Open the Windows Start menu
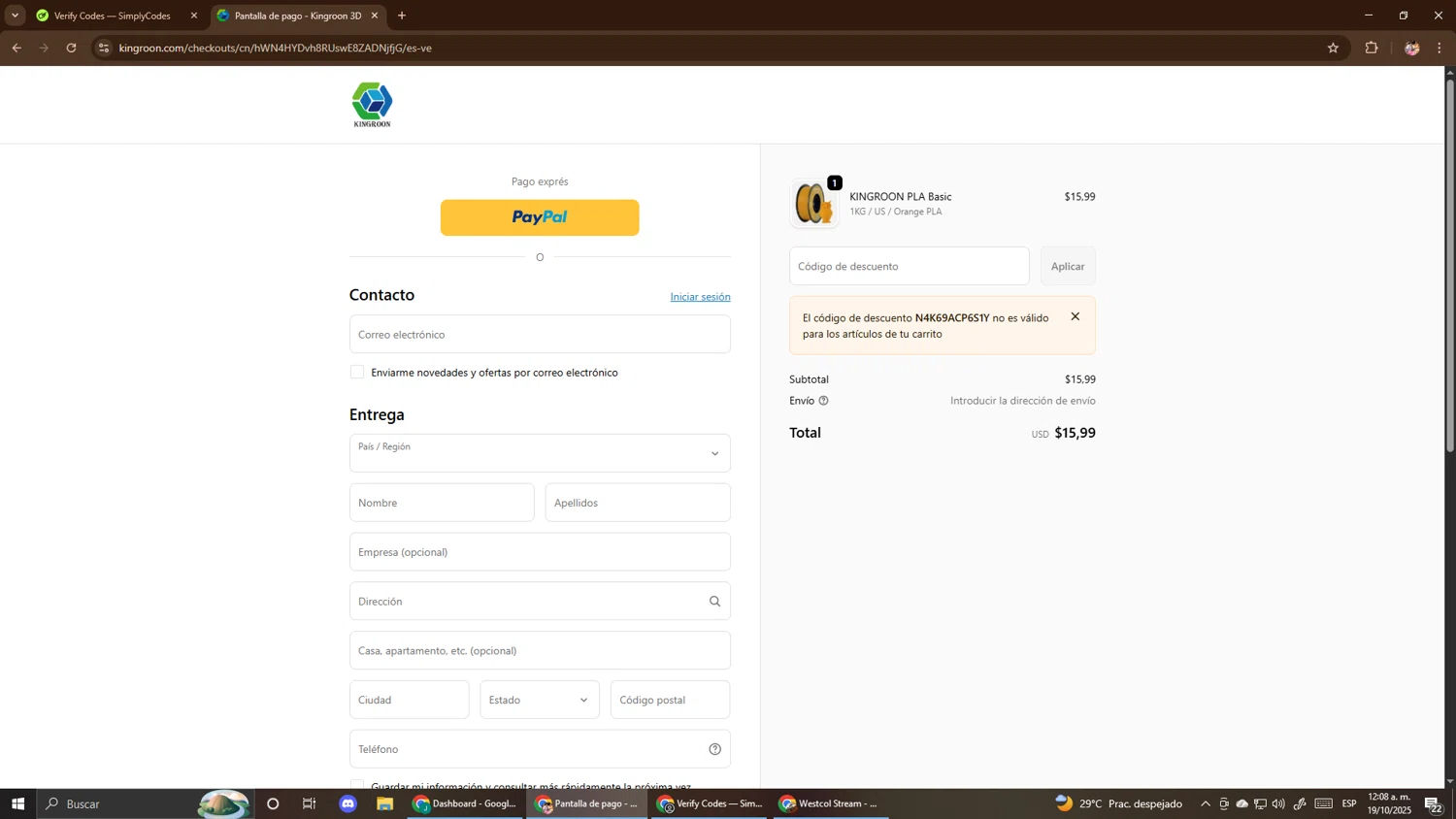 (17, 803)
